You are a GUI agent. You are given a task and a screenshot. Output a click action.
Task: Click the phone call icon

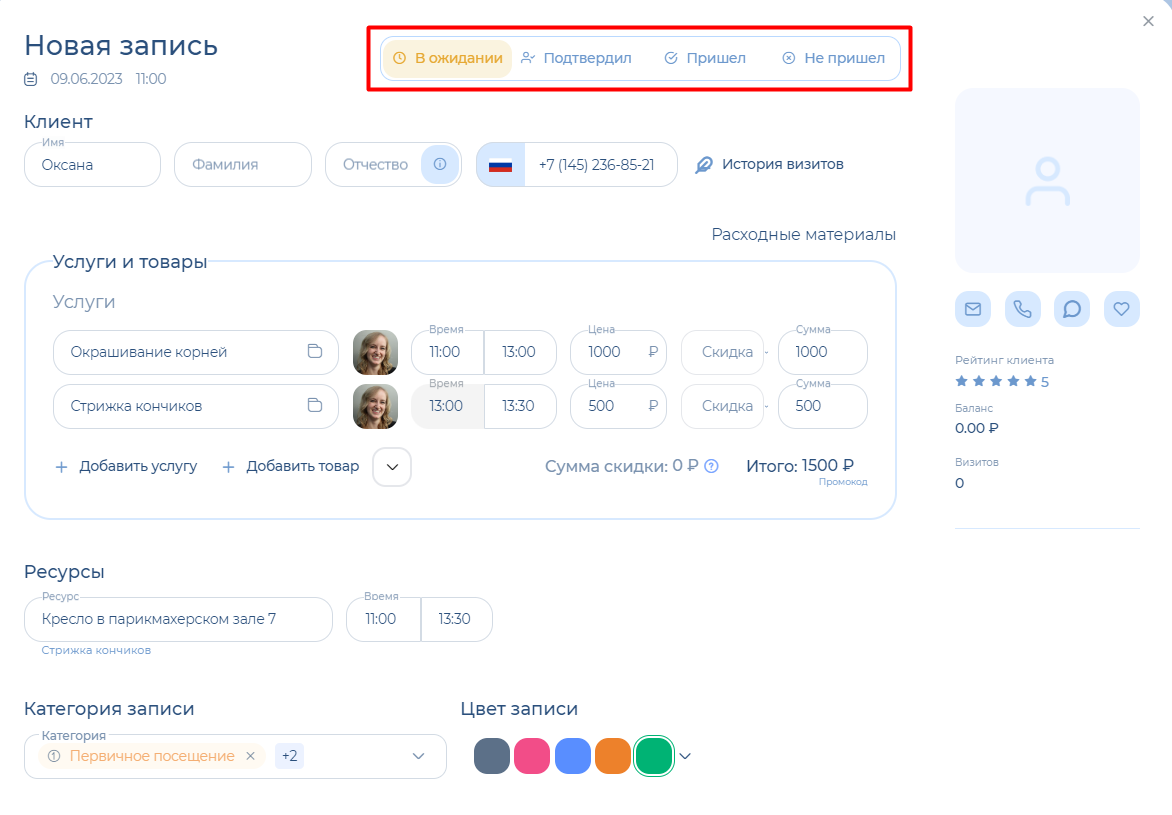1022,309
